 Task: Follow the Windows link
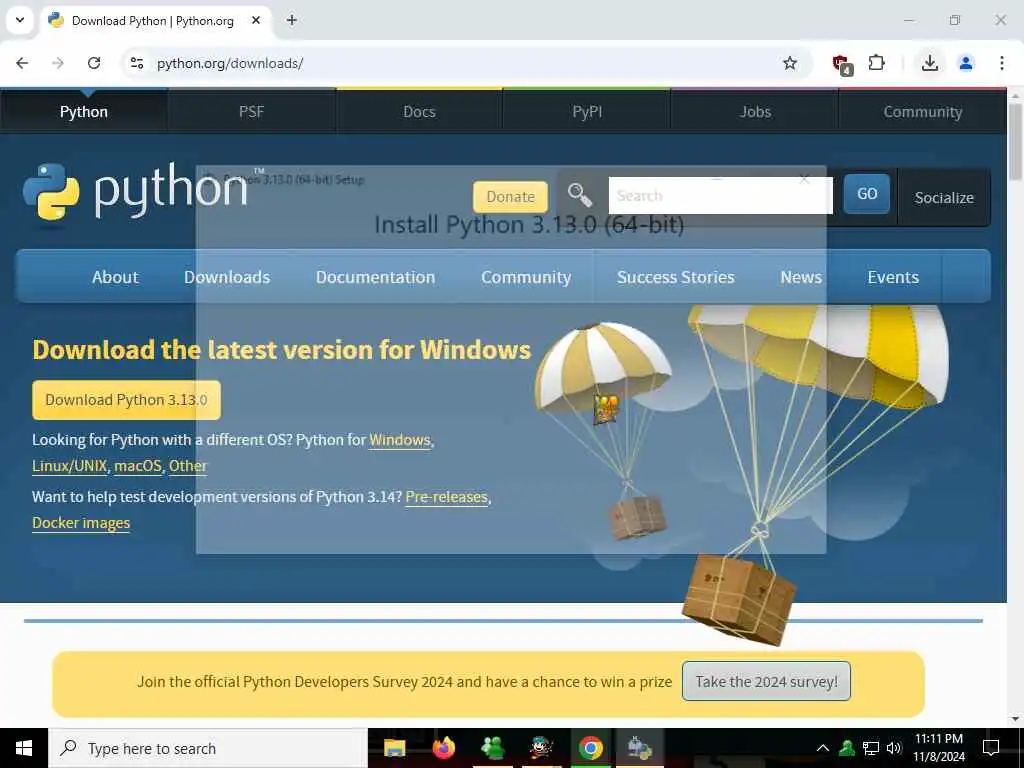tap(400, 440)
